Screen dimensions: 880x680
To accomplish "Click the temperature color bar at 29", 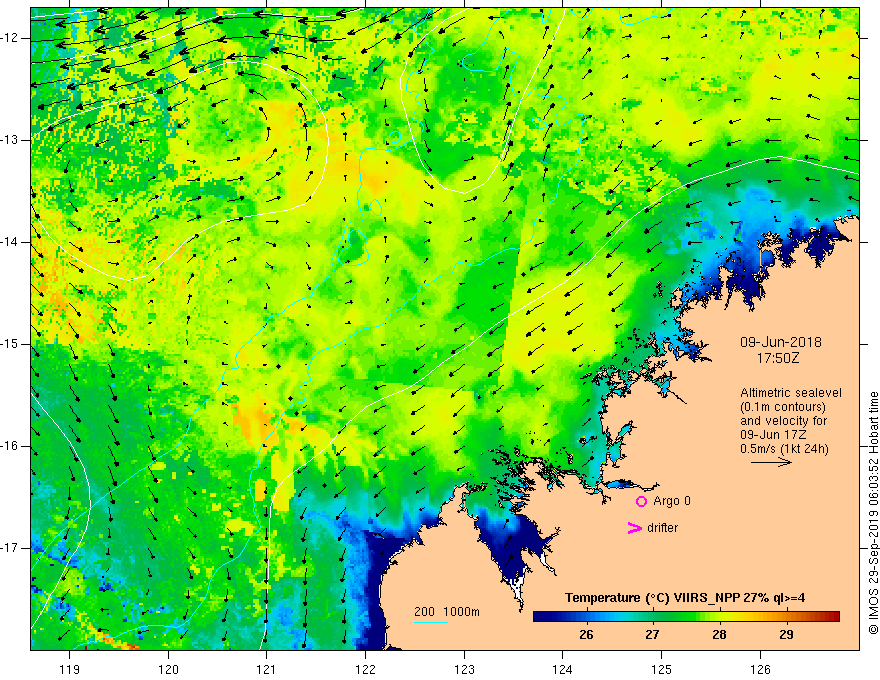I will [786, 617].
